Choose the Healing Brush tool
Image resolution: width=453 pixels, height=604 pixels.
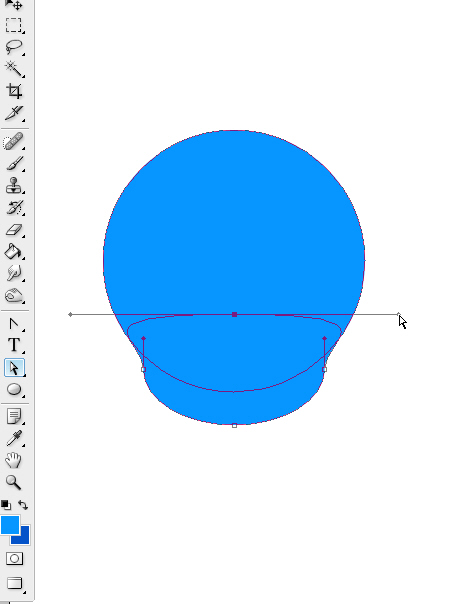coord(14,141)
